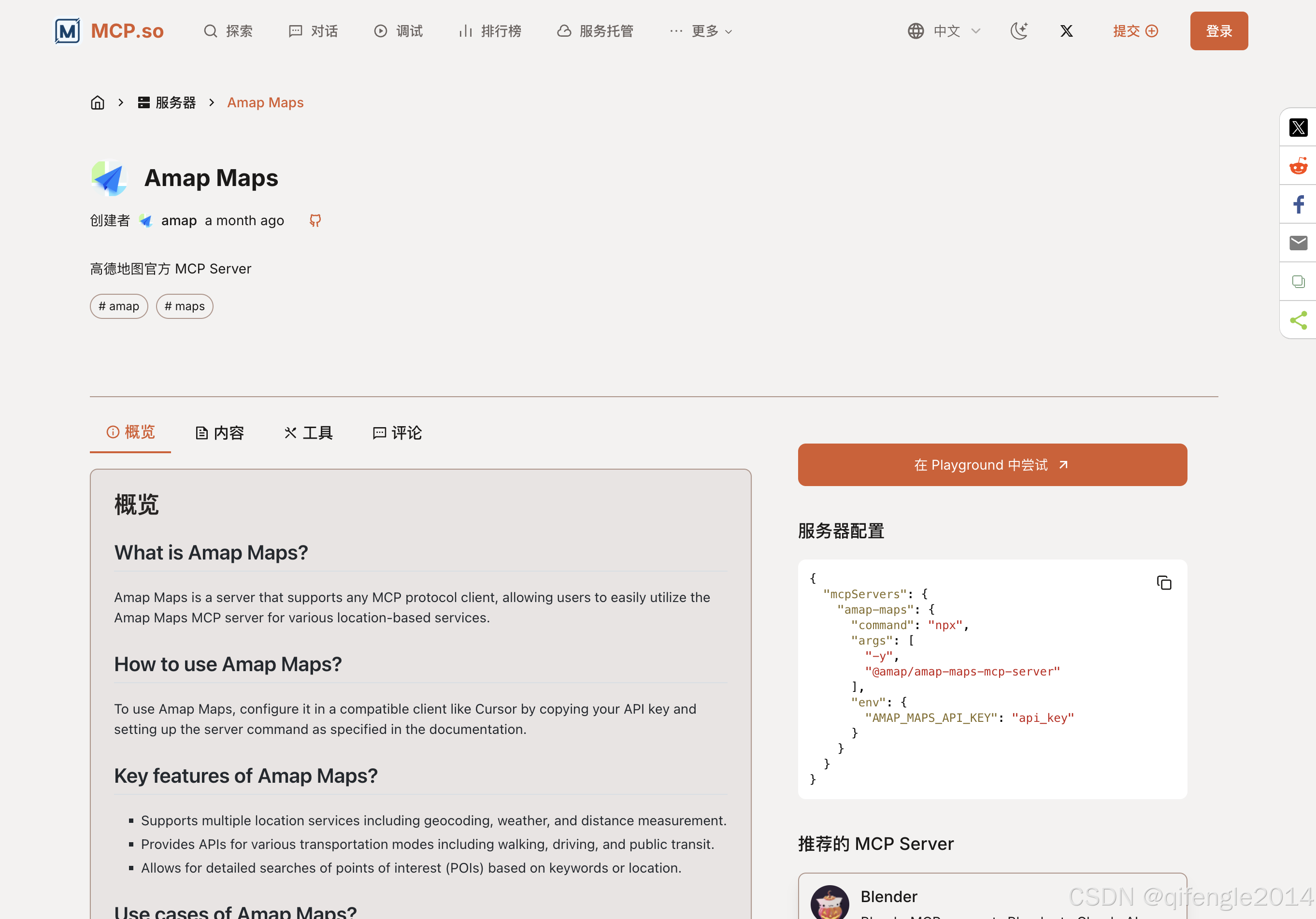
Task: Click the home breadcrumb icon
Action: [98, 102]
